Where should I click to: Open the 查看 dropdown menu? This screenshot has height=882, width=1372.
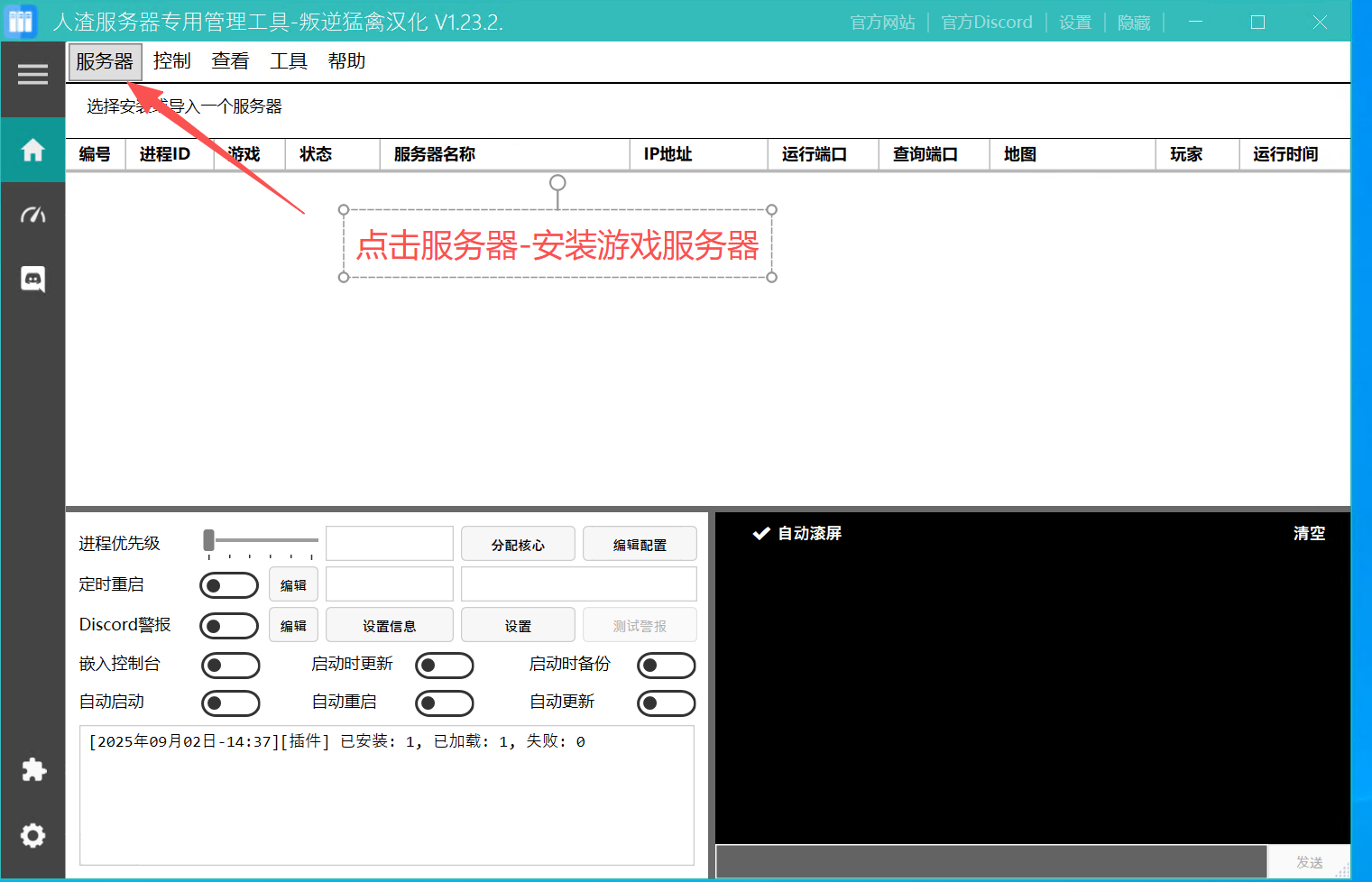coord(230,60)
